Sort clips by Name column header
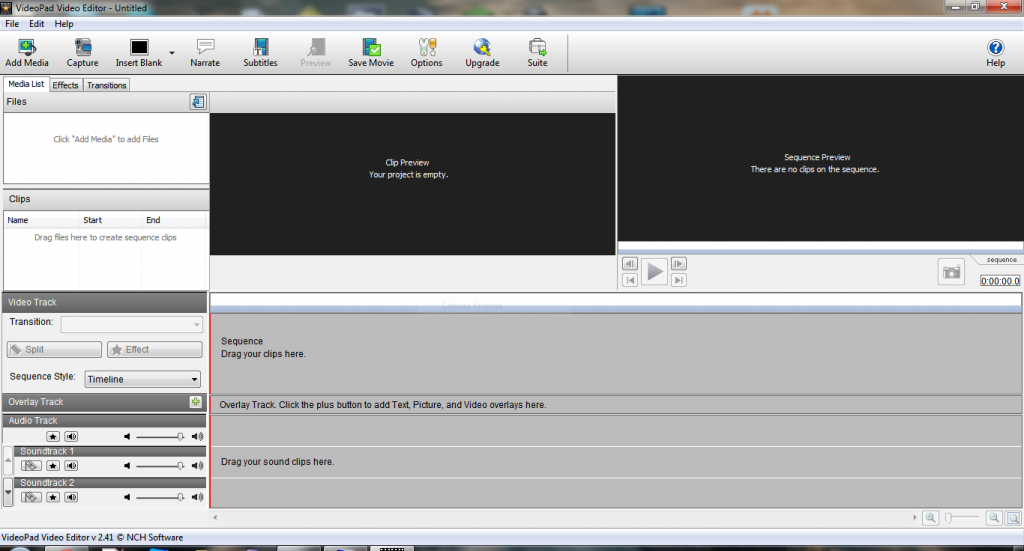Screen dimensions: 1024x551 point(42,220)
